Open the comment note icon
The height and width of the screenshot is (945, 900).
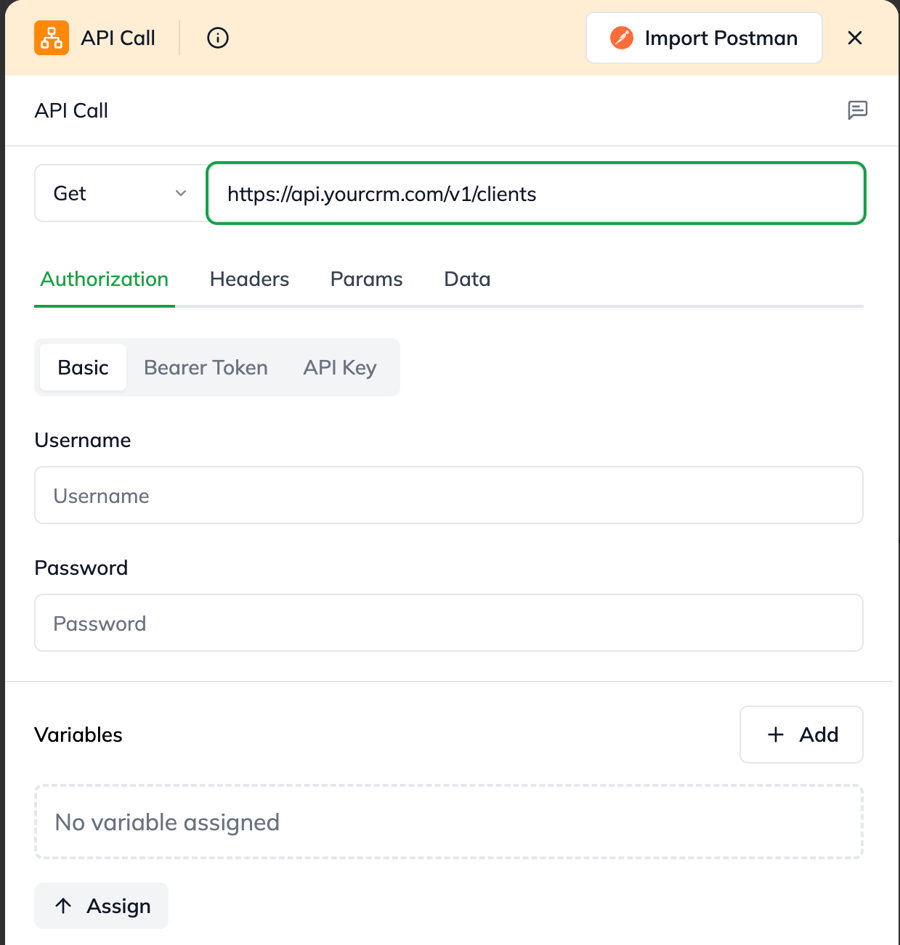click(x=857, y=110)
